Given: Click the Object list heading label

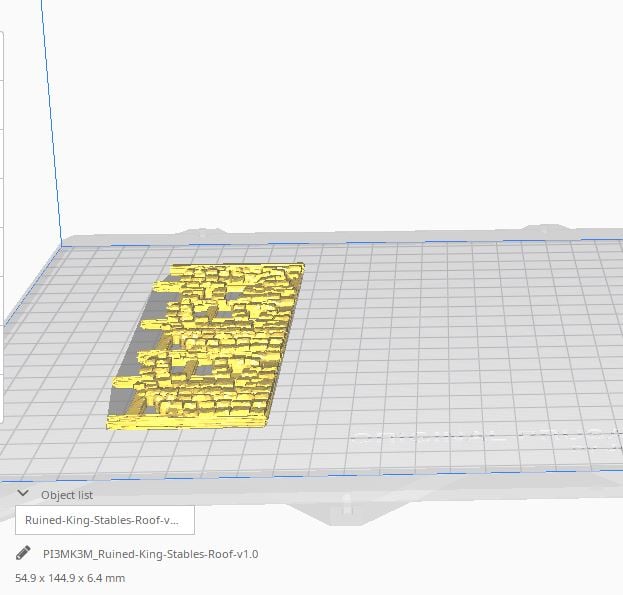Looking at the screenshot, I should coord(67,495).
